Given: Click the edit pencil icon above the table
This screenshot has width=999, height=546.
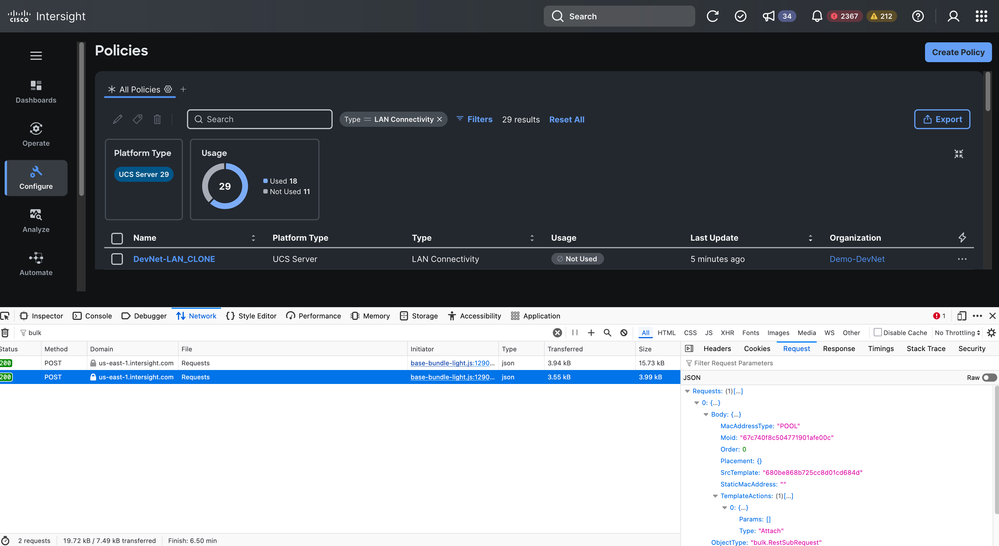Looking at the screenshot, I should pos(118,119).
